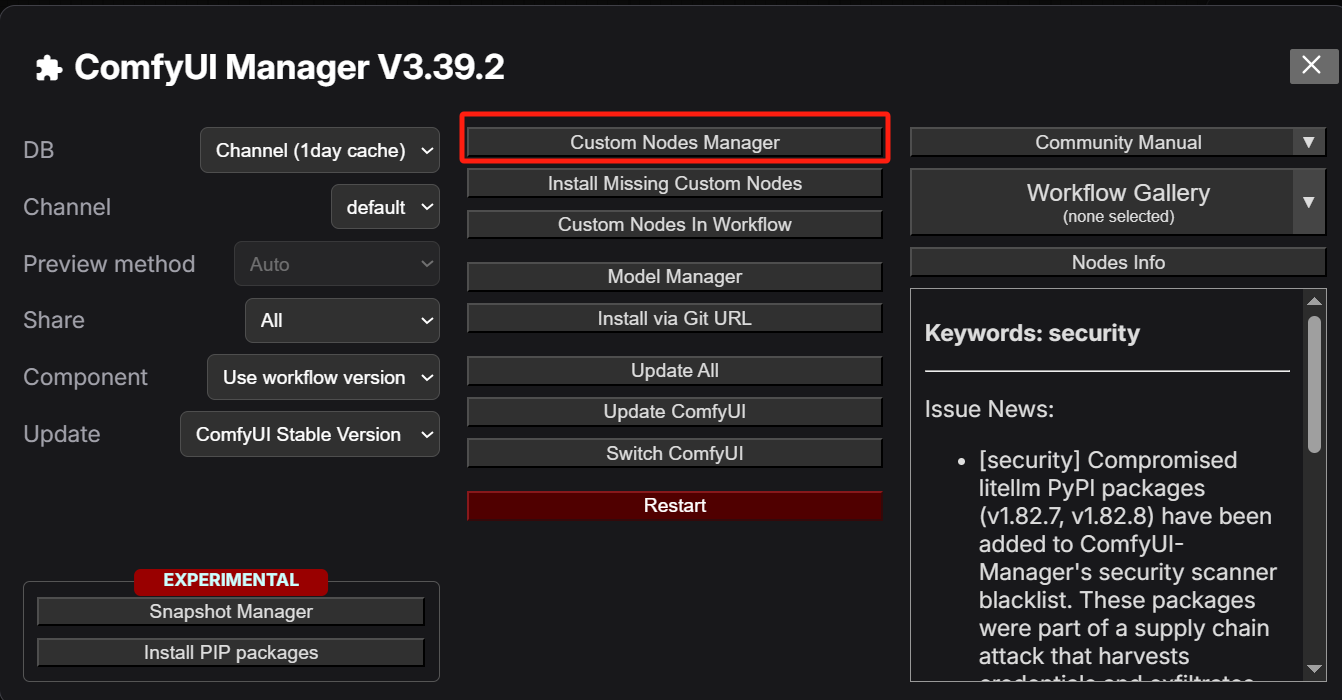Image resolution: width=1342 pixels, height=700 pixels.
Task: Click the puzzle piece icon beside title
Action: [47, 68]
